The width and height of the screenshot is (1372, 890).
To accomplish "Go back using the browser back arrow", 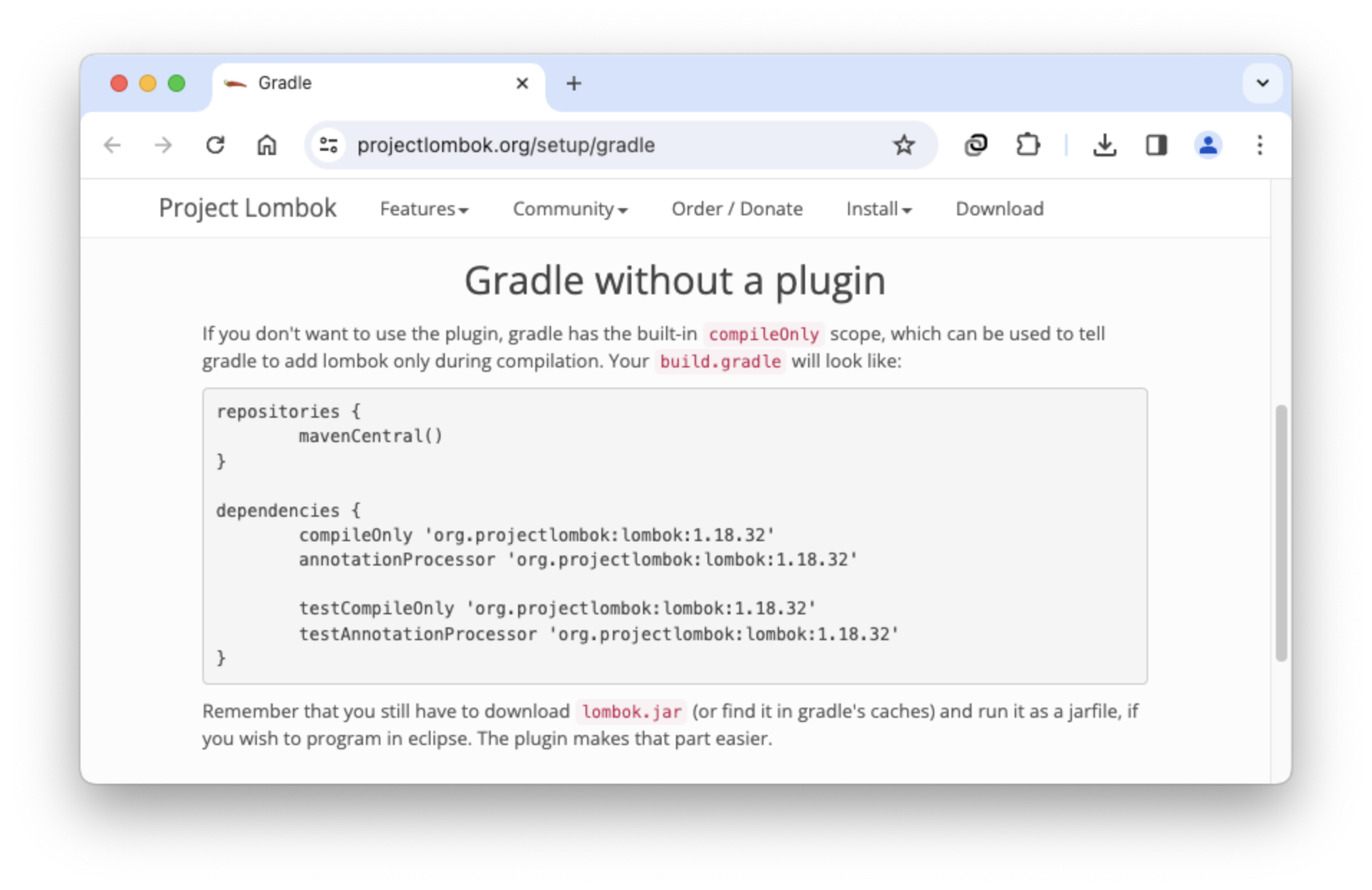I will point(112,146).
